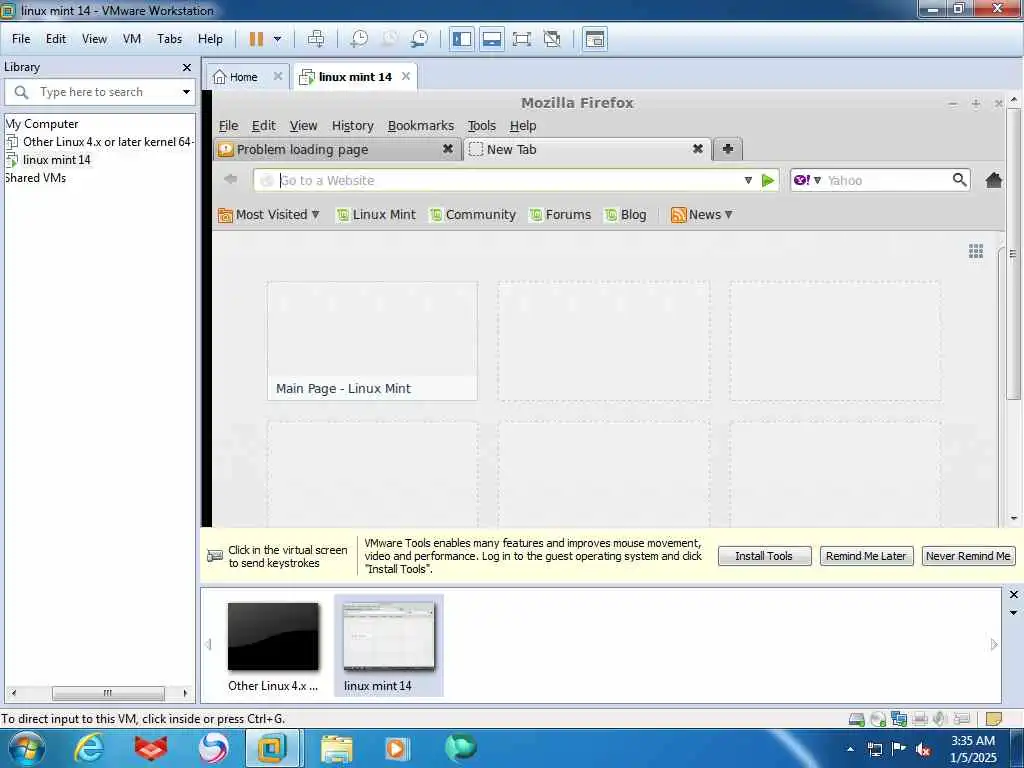
Task: Open the Yahoo search engine selector dropdown
Action: tap(808, 180)
